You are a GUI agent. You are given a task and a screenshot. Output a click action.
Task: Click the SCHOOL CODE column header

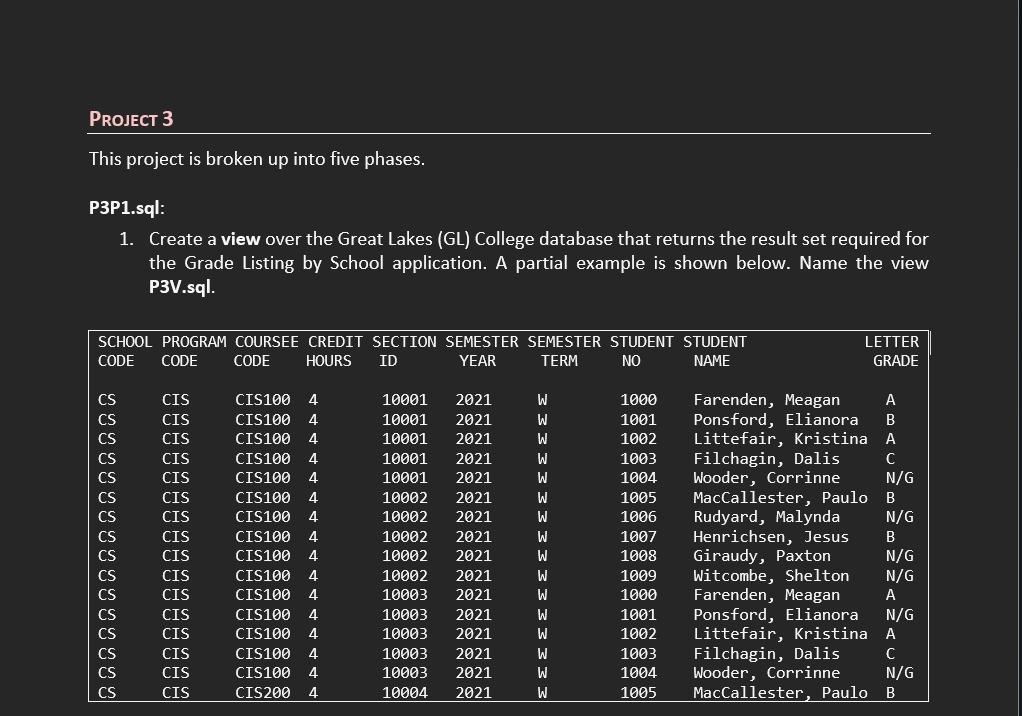[124, 351]
